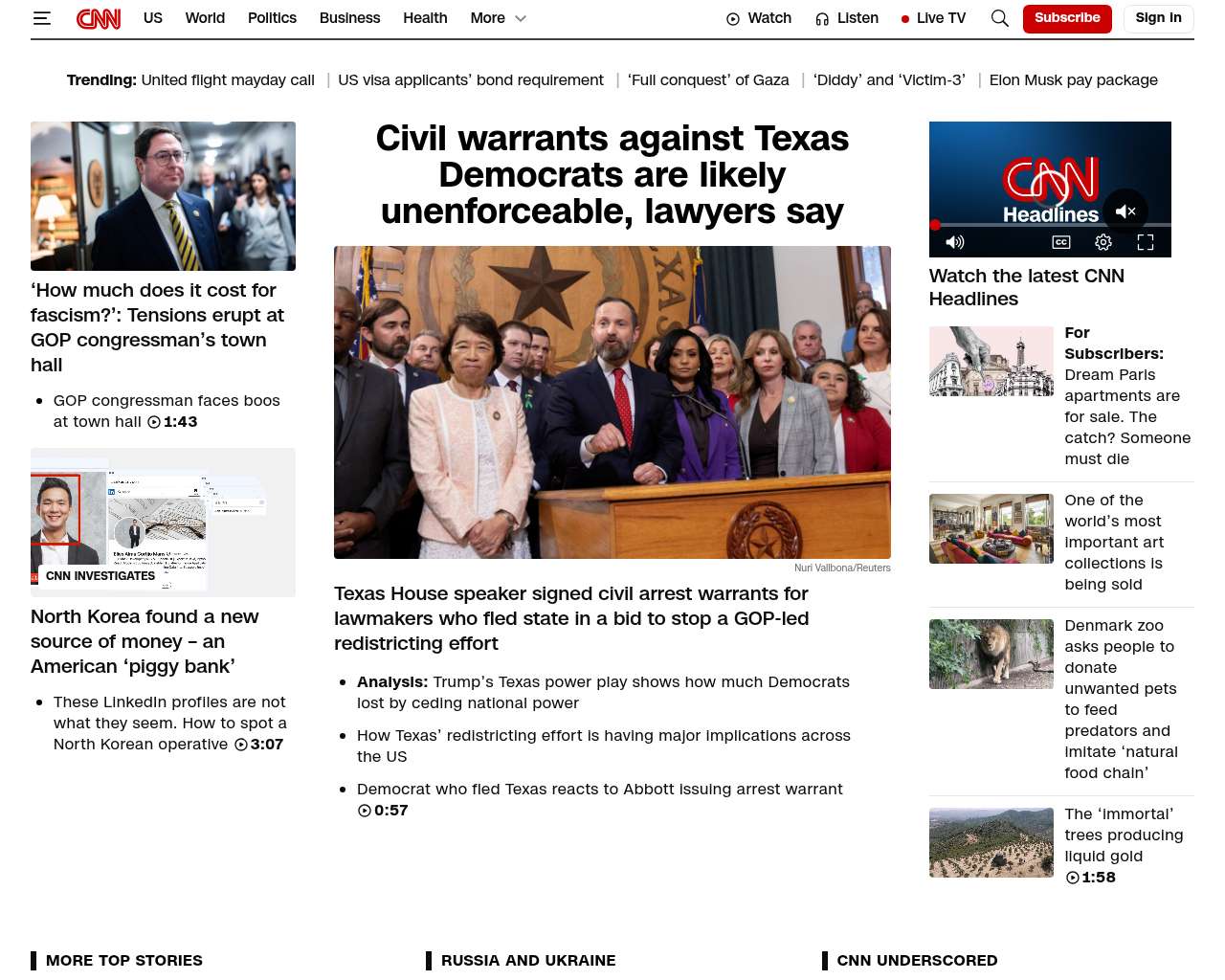Open 'immortal' trees producing liquid gold story

click(x=1124, y=835)
